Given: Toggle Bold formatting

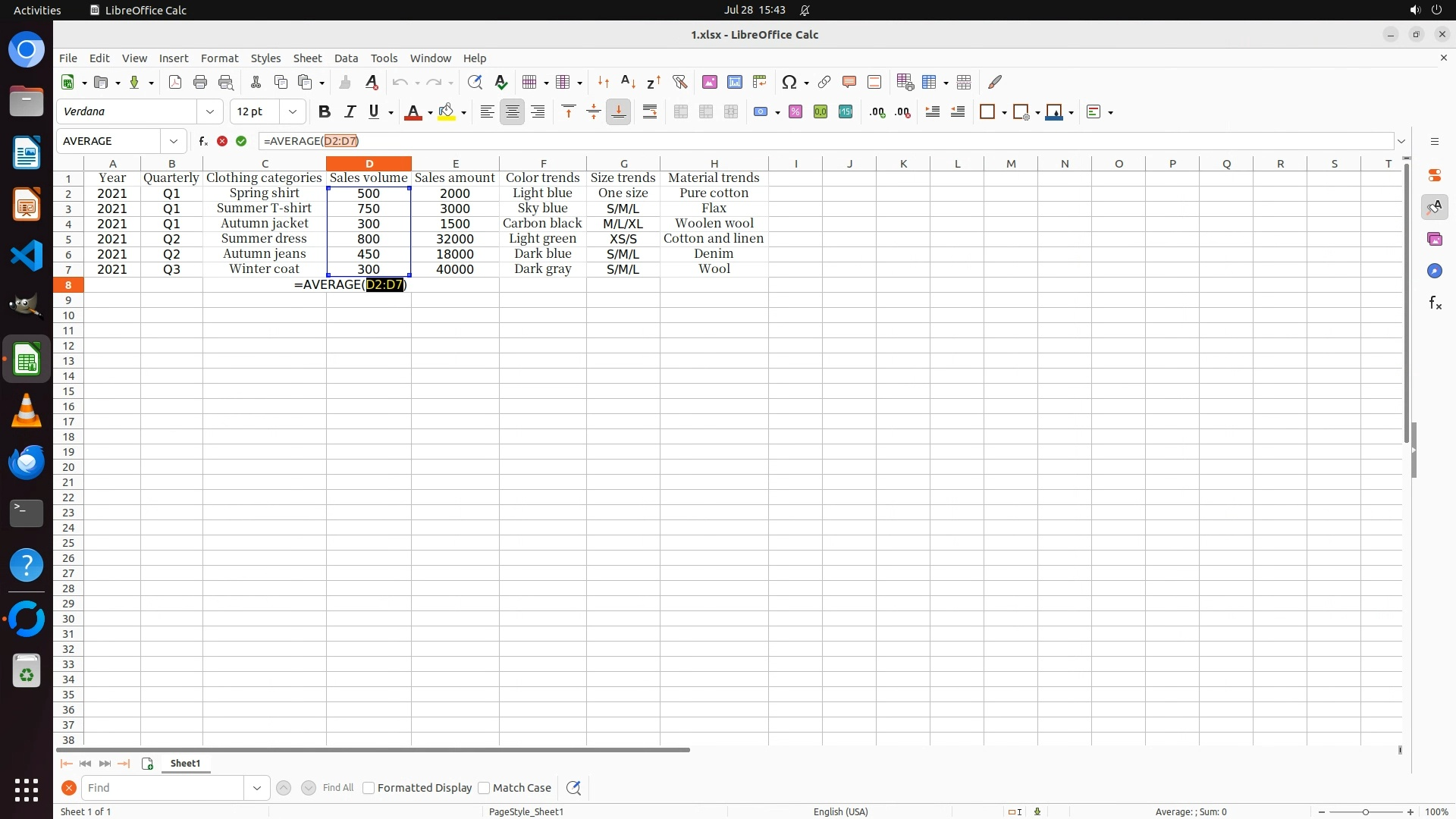Looking at the screenshot, I should (325, 112).
